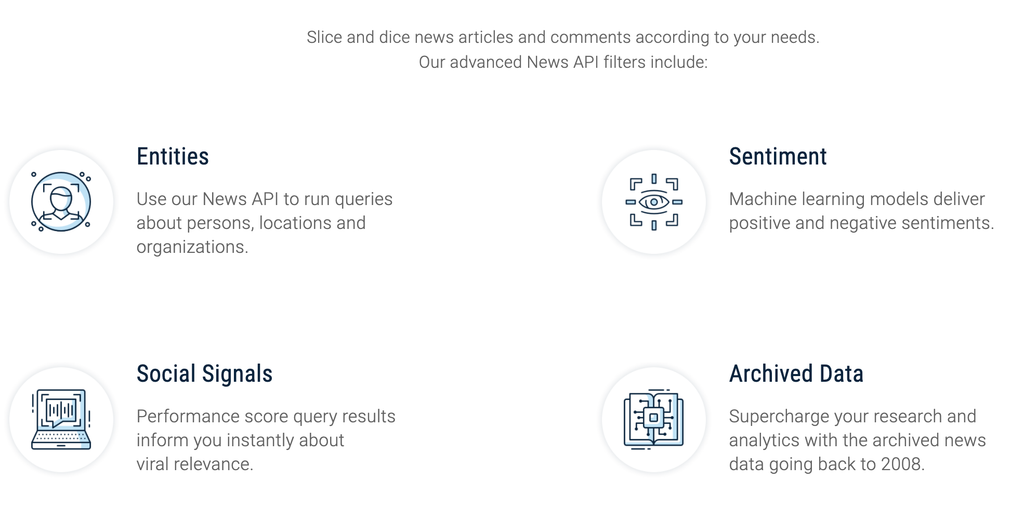Click the Sentiment eye scan icon
The image size is (1024, 513).
coord(654,202)
